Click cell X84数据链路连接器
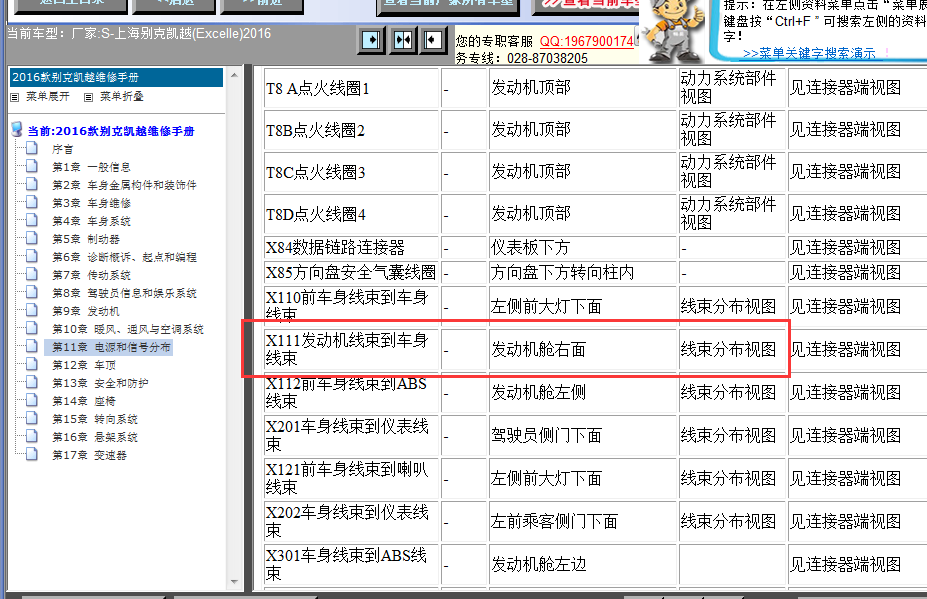The height and width of the screenshot is (599, 927). click(x=351, y=247)
